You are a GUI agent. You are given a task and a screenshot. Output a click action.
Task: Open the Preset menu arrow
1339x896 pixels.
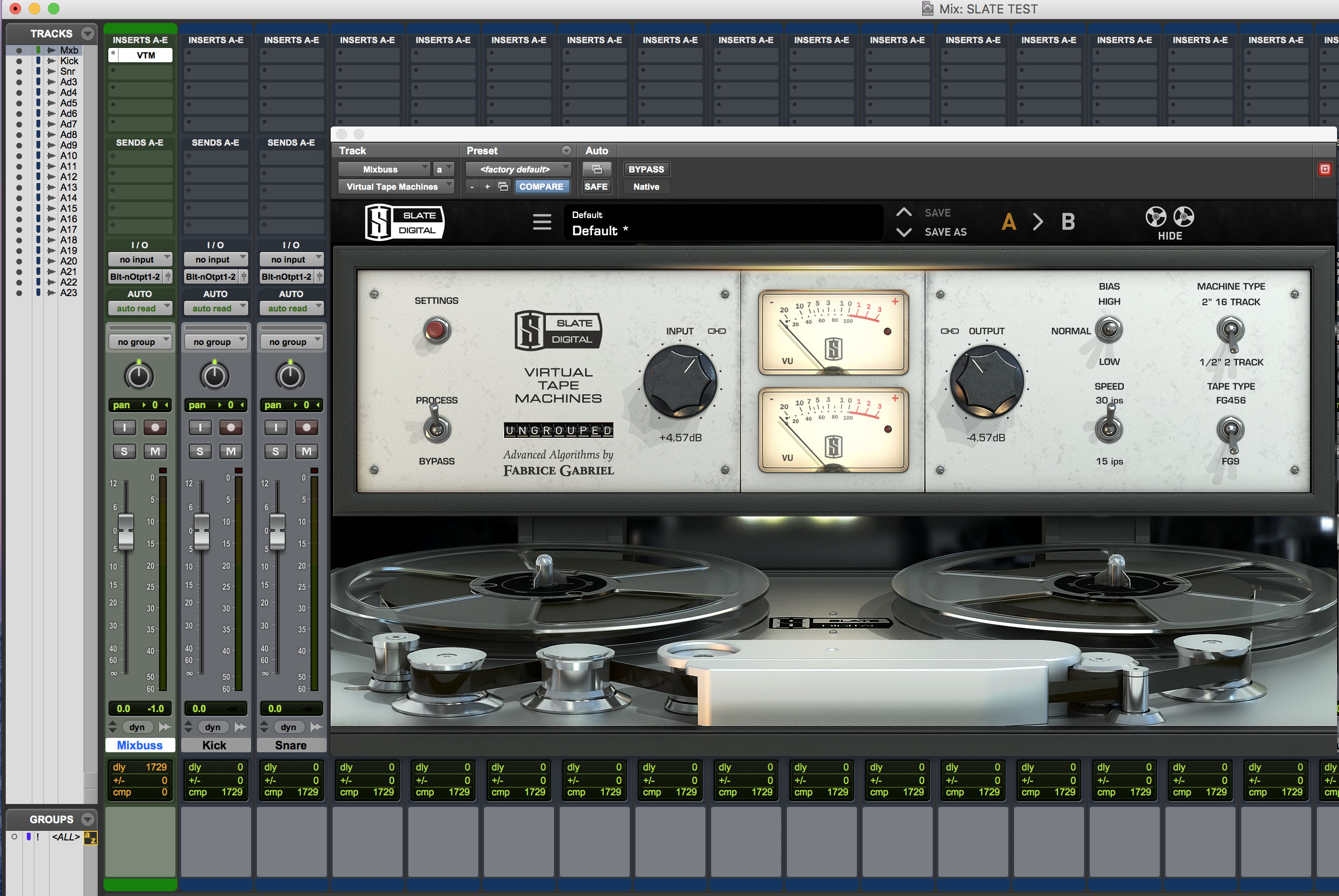(x=566, y=150)
